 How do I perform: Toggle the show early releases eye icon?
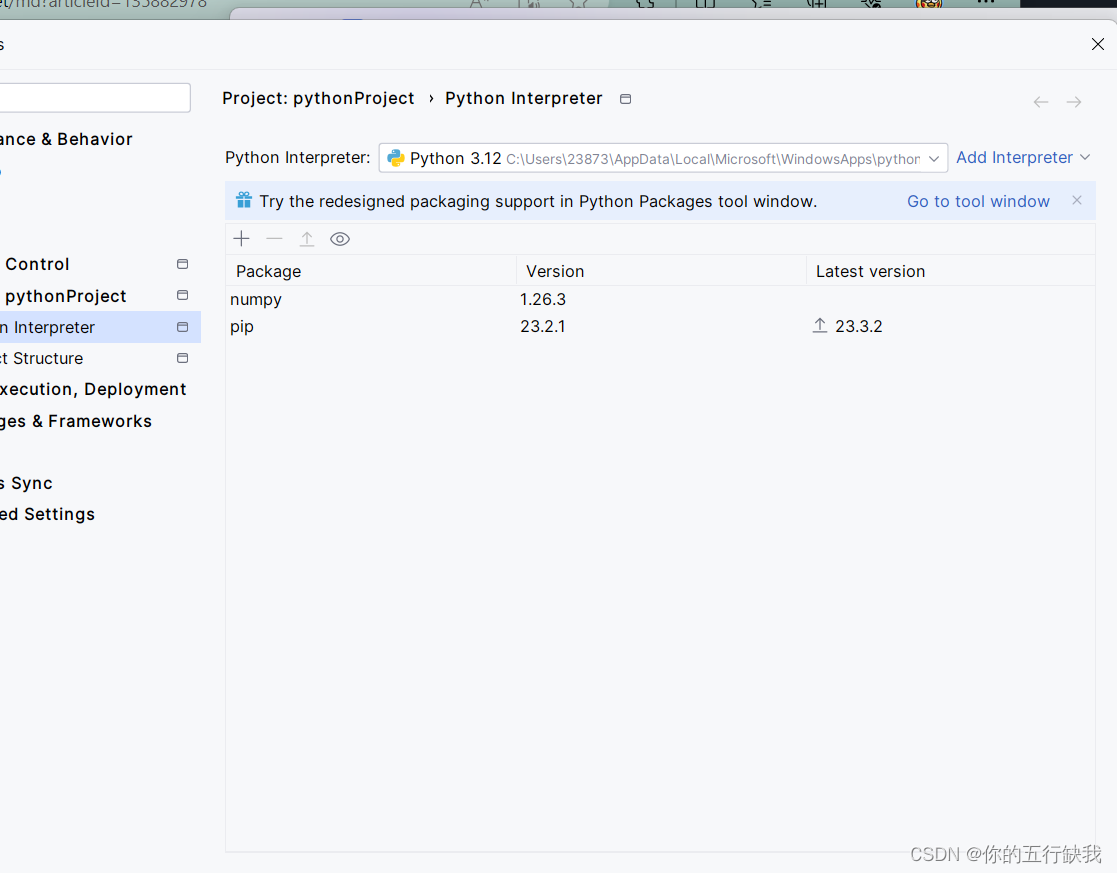pyautogui.click(x=340, y=239)
